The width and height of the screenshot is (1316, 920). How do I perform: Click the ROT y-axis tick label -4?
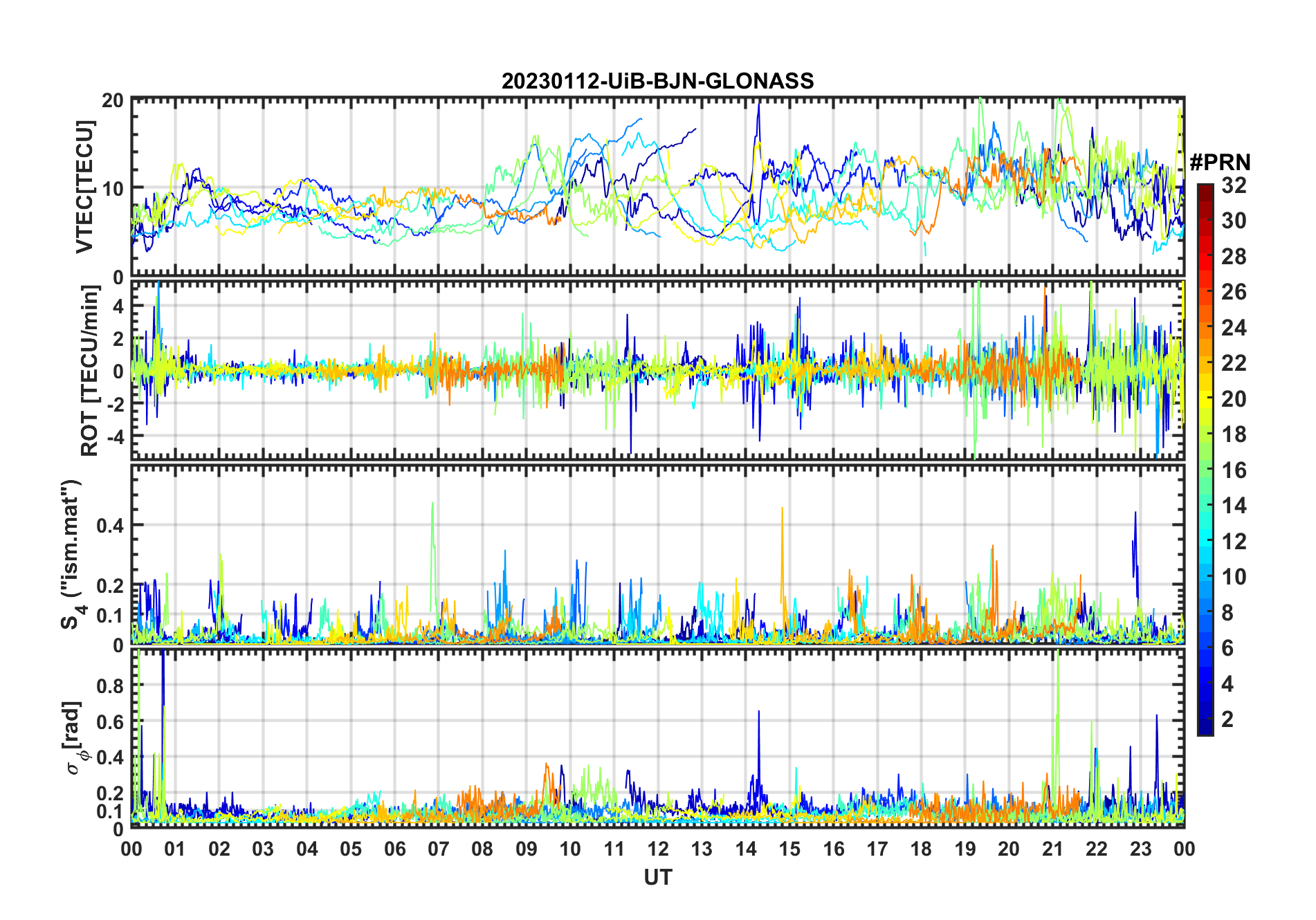[116, 437]
